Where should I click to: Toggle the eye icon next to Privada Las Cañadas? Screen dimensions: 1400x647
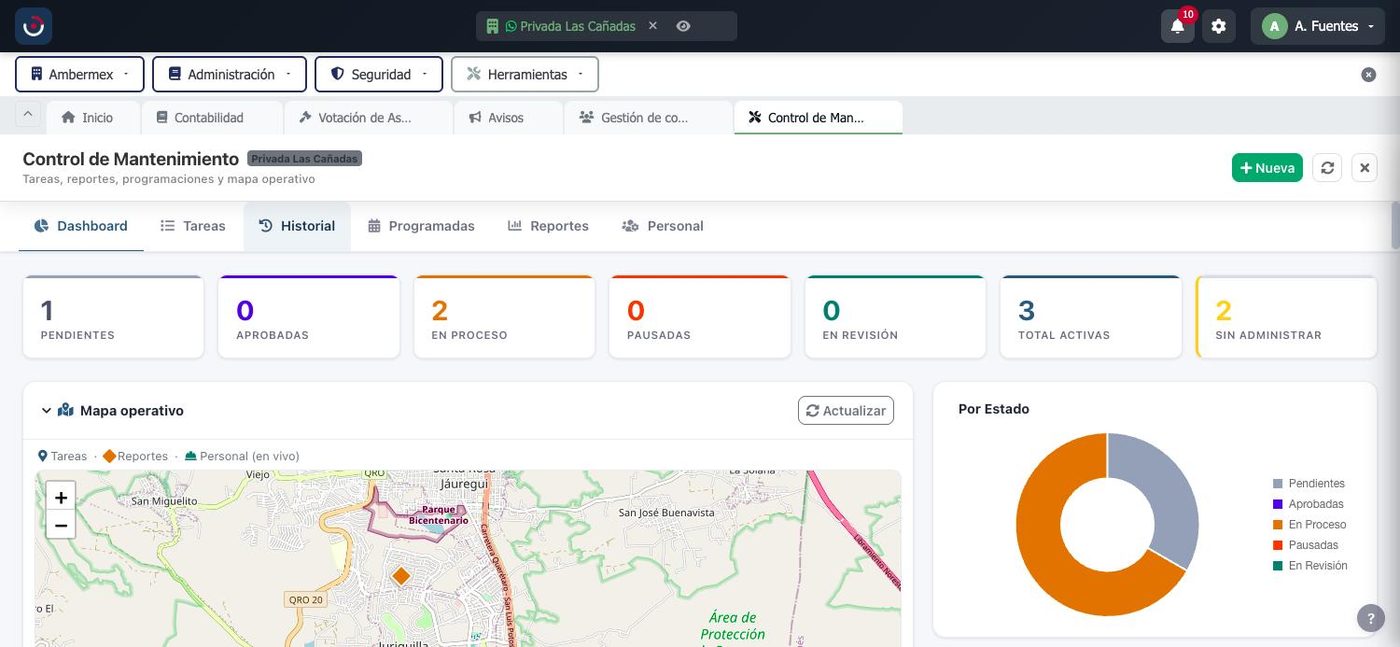click(x=683, y=26)
